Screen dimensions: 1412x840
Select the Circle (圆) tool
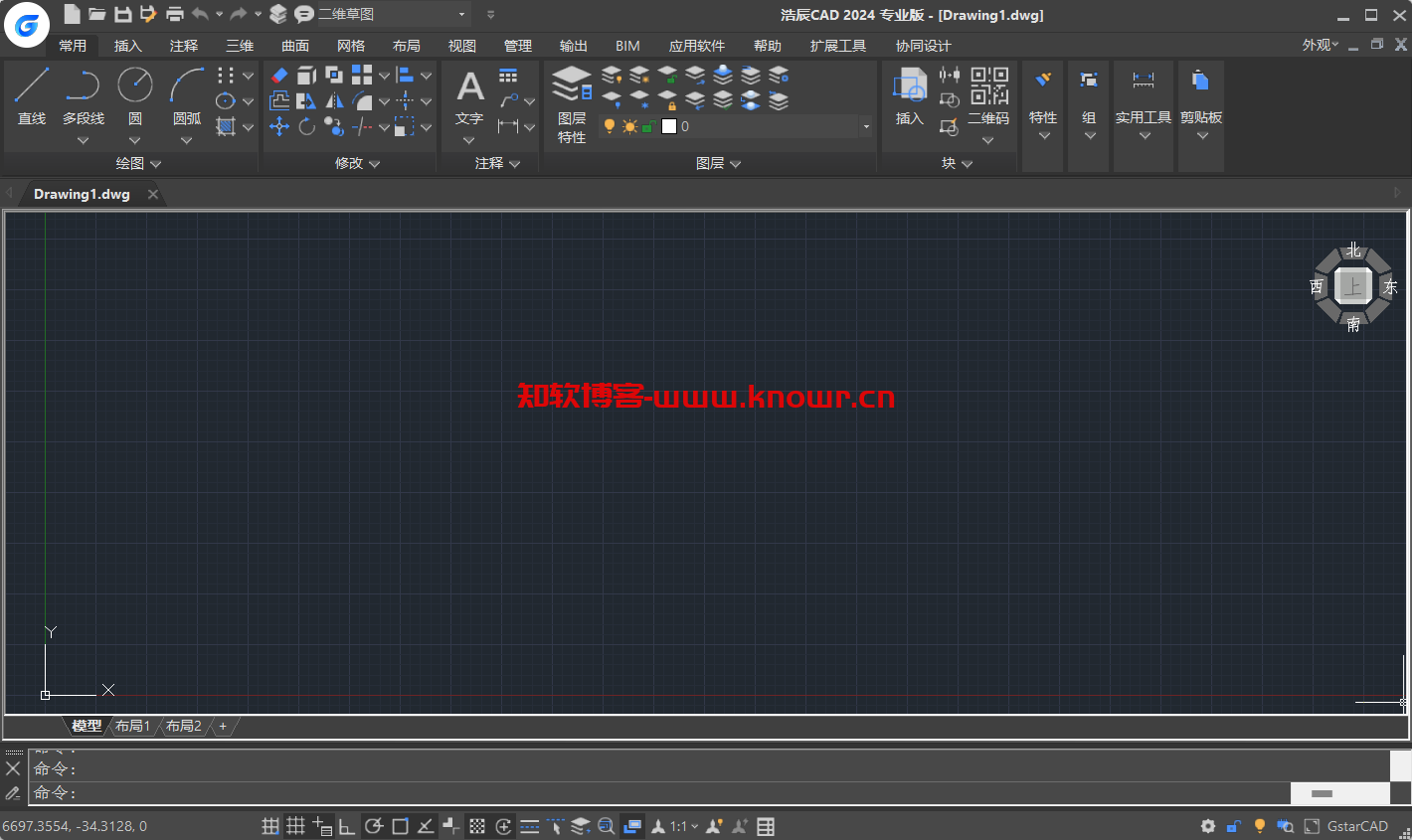tap(135, 96)
